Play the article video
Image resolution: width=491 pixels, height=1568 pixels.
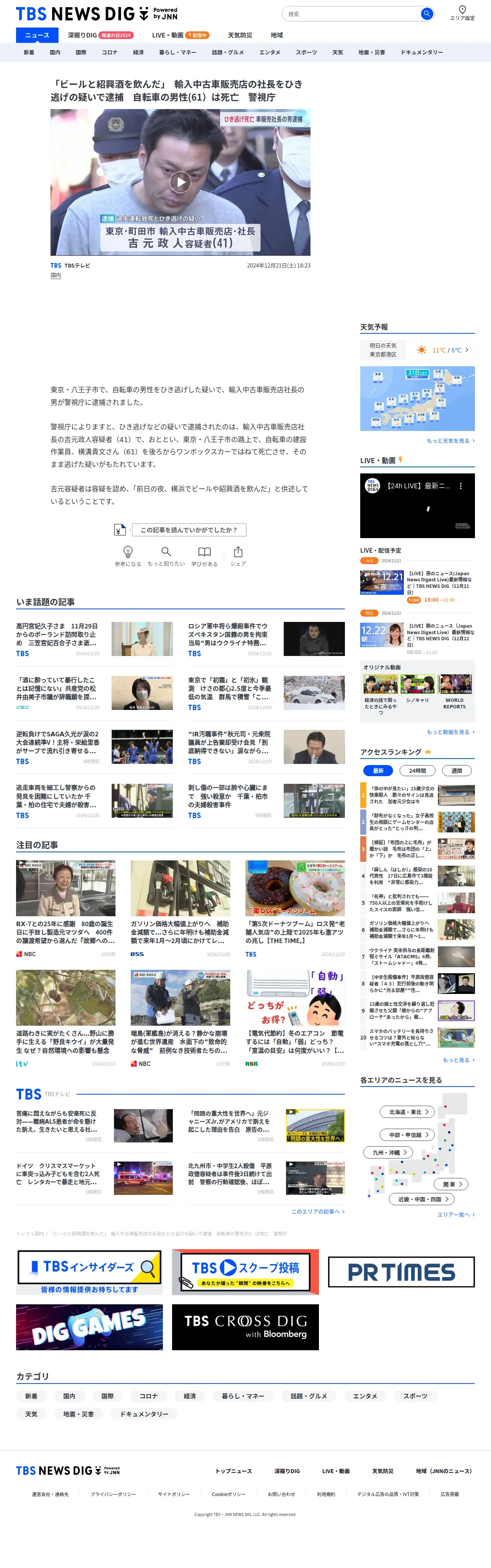[180, 182]
